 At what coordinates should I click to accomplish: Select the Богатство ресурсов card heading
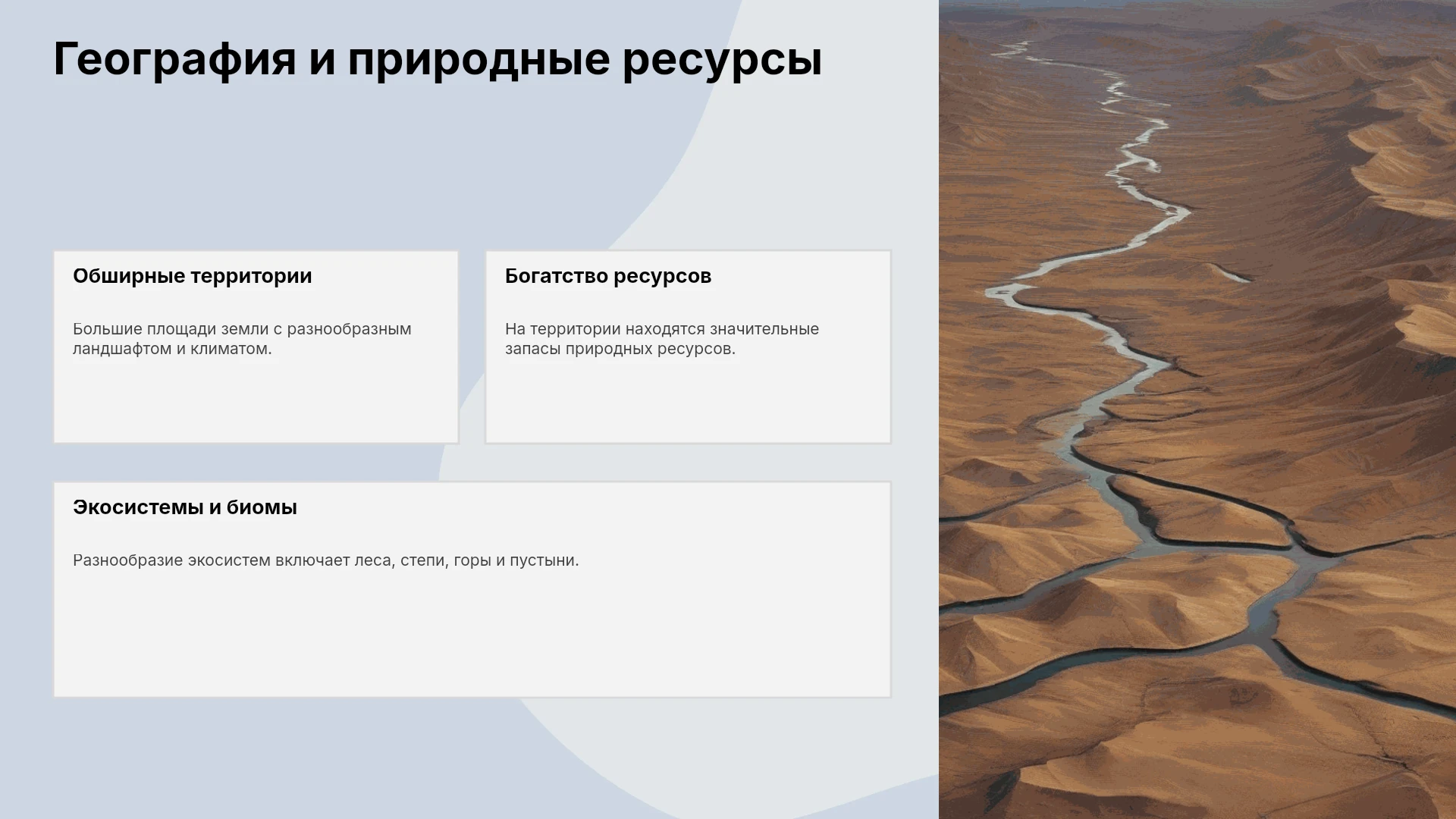[608, 276]
